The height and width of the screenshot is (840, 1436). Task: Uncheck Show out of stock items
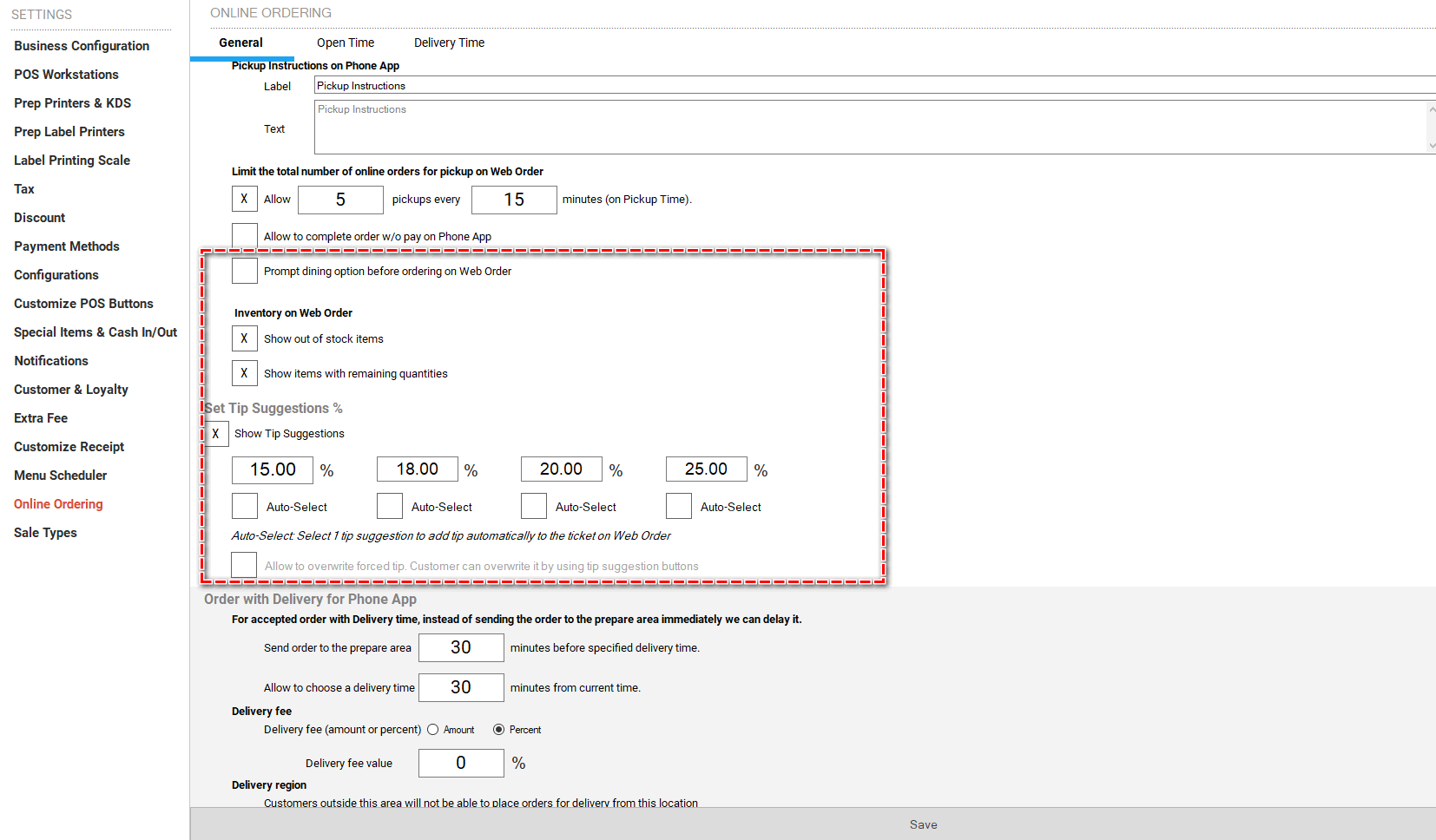click(244, 338)
